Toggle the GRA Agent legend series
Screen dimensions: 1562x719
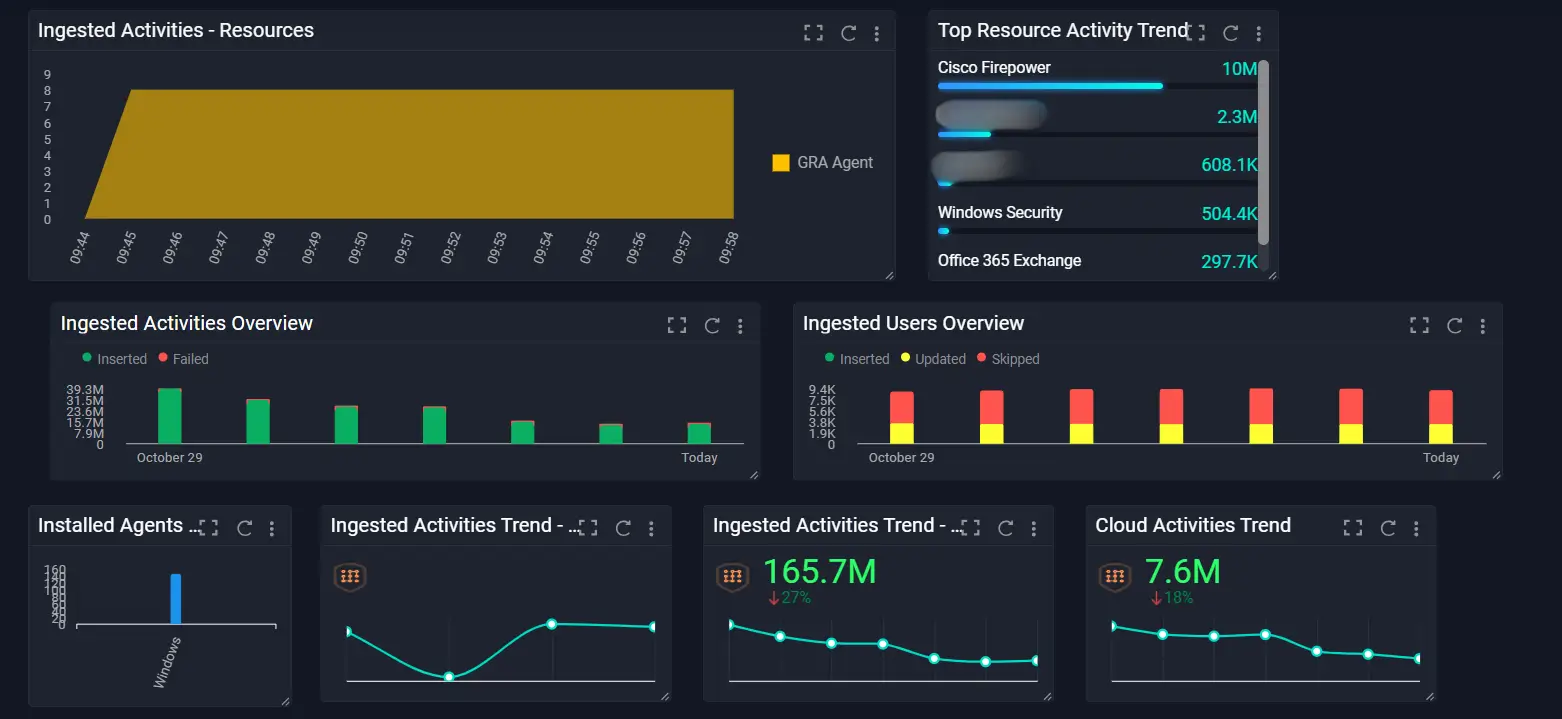[x=823, y=162]
